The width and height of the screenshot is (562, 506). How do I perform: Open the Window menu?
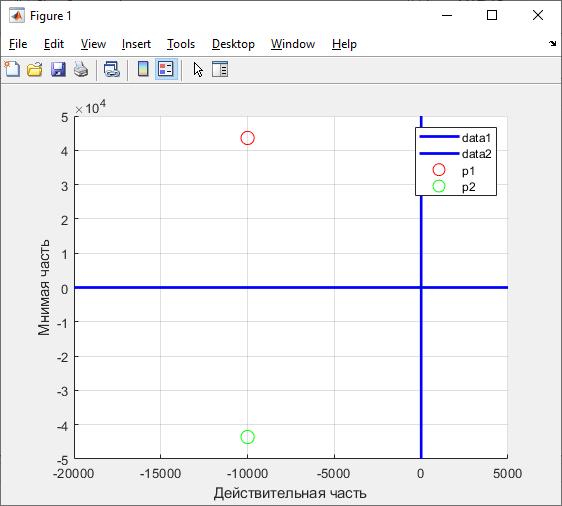click(293, 44)
